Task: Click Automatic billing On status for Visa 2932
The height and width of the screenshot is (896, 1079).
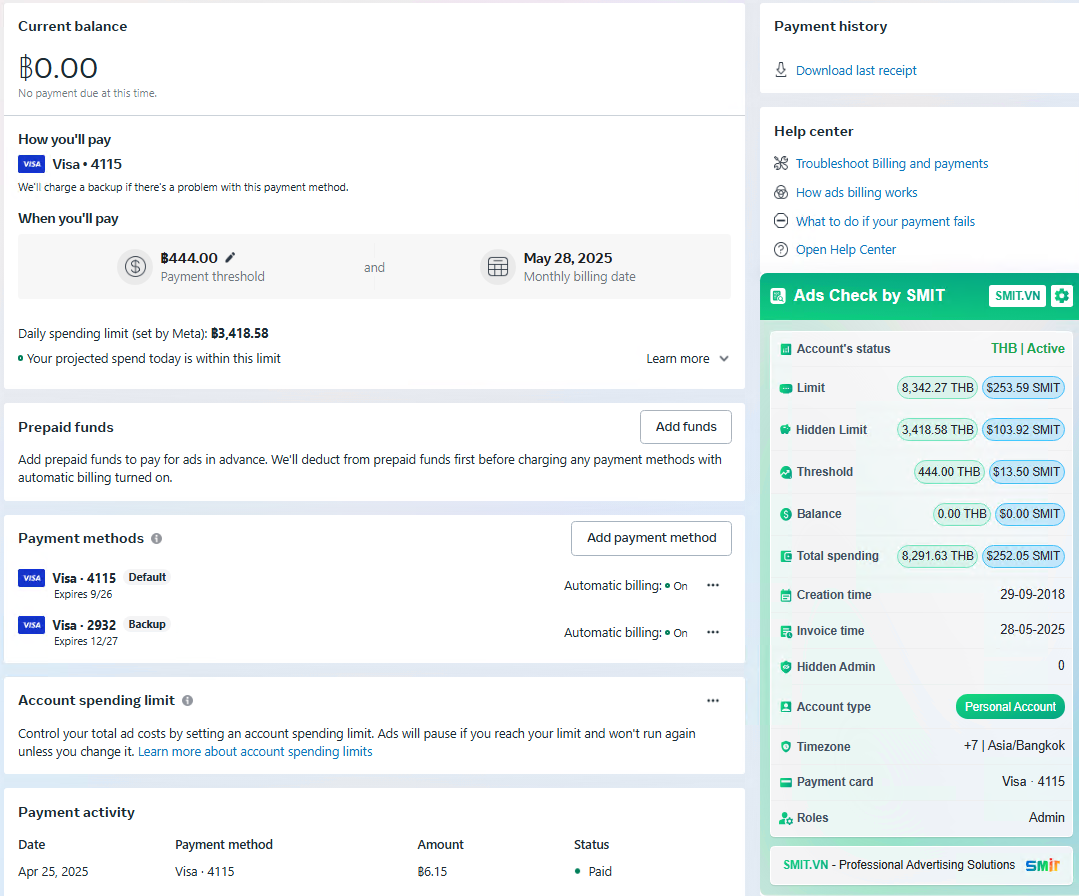Action: point(626,632)
